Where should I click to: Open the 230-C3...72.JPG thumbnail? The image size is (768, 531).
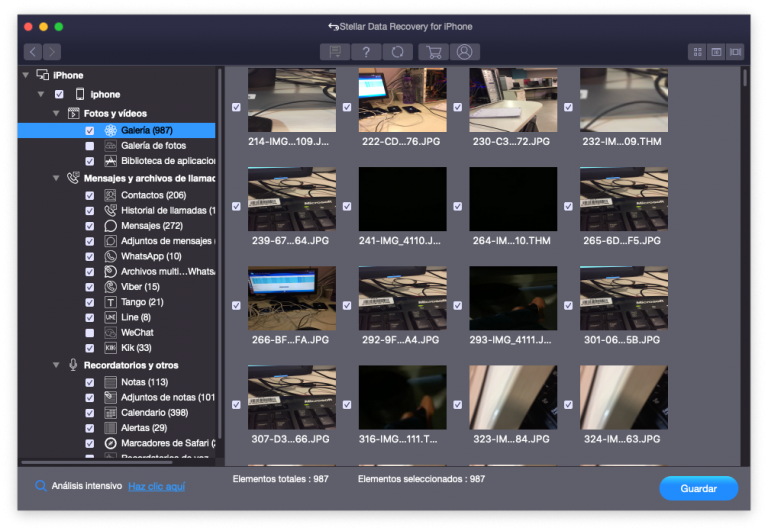click(513, 100)
